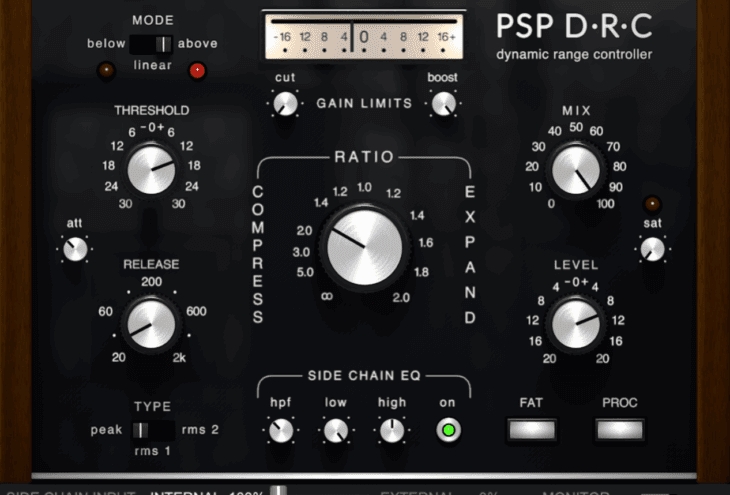Click the 200 mark on RELEASE scale

[x=151, y=282]
